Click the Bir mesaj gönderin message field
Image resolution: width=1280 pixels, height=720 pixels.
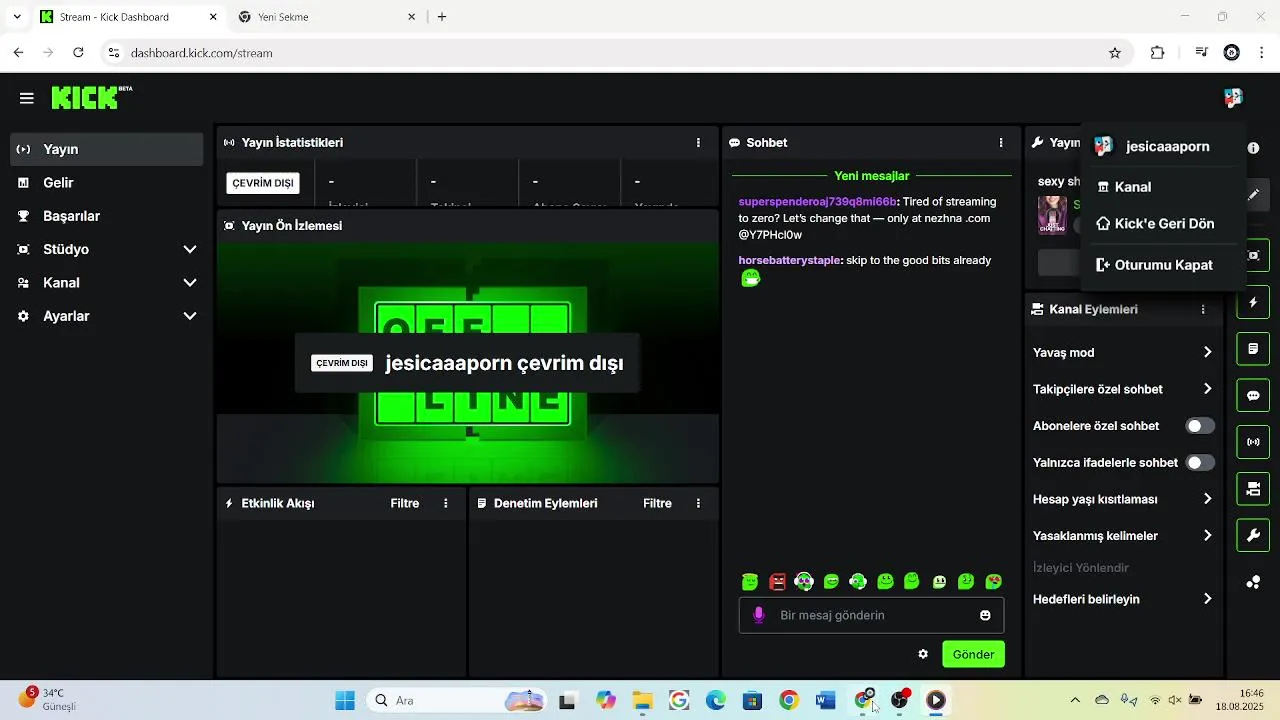[871, 615]
